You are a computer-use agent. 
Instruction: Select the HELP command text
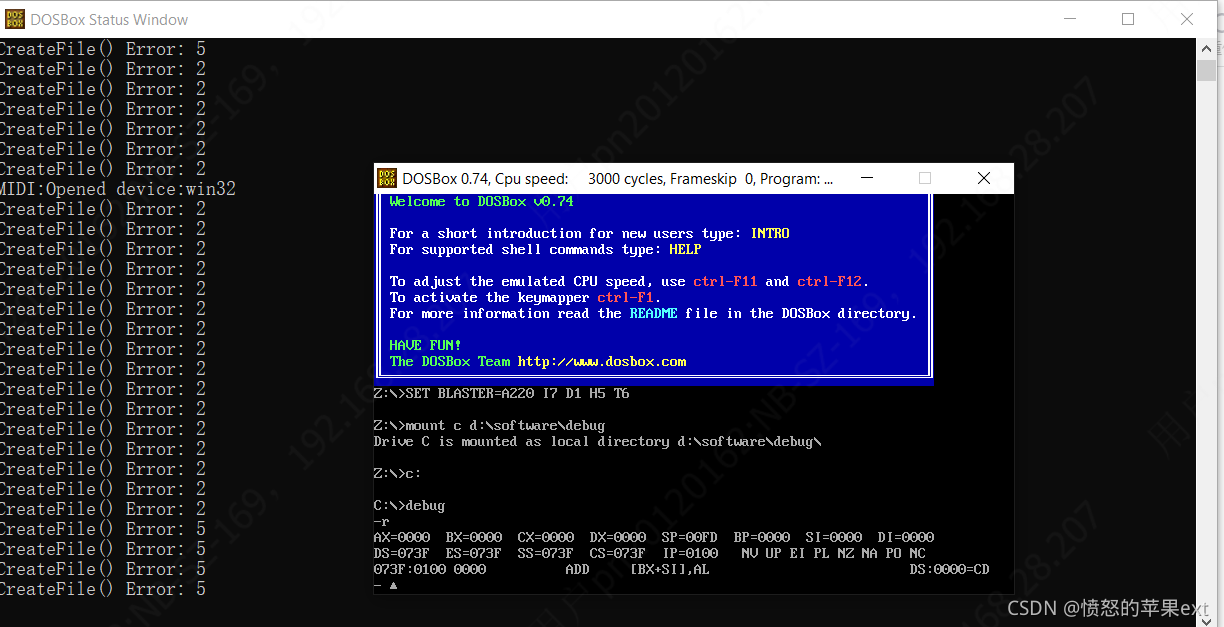(x=684, y=249)
